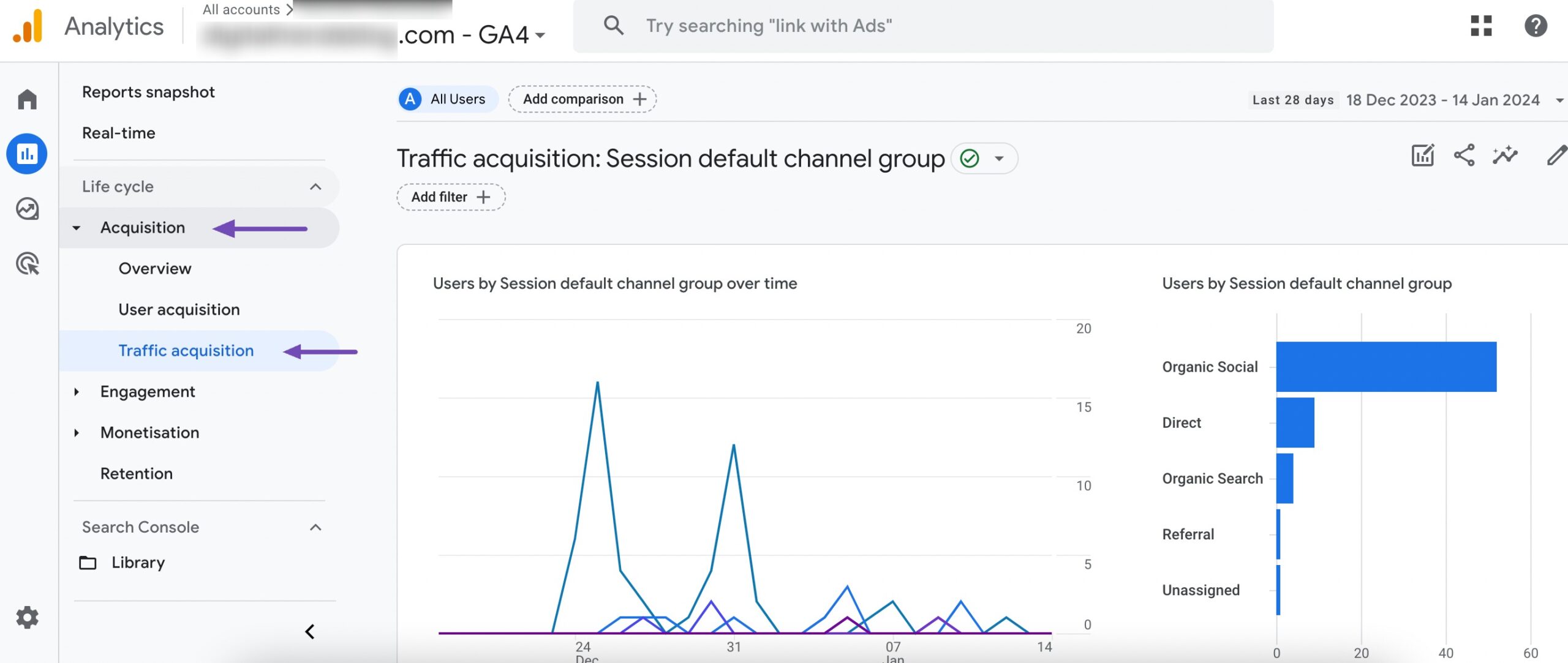Click the Unassigned label in bar chart
The width and height of the screenshot is (1568, 663).
(x=1200, y=590)
